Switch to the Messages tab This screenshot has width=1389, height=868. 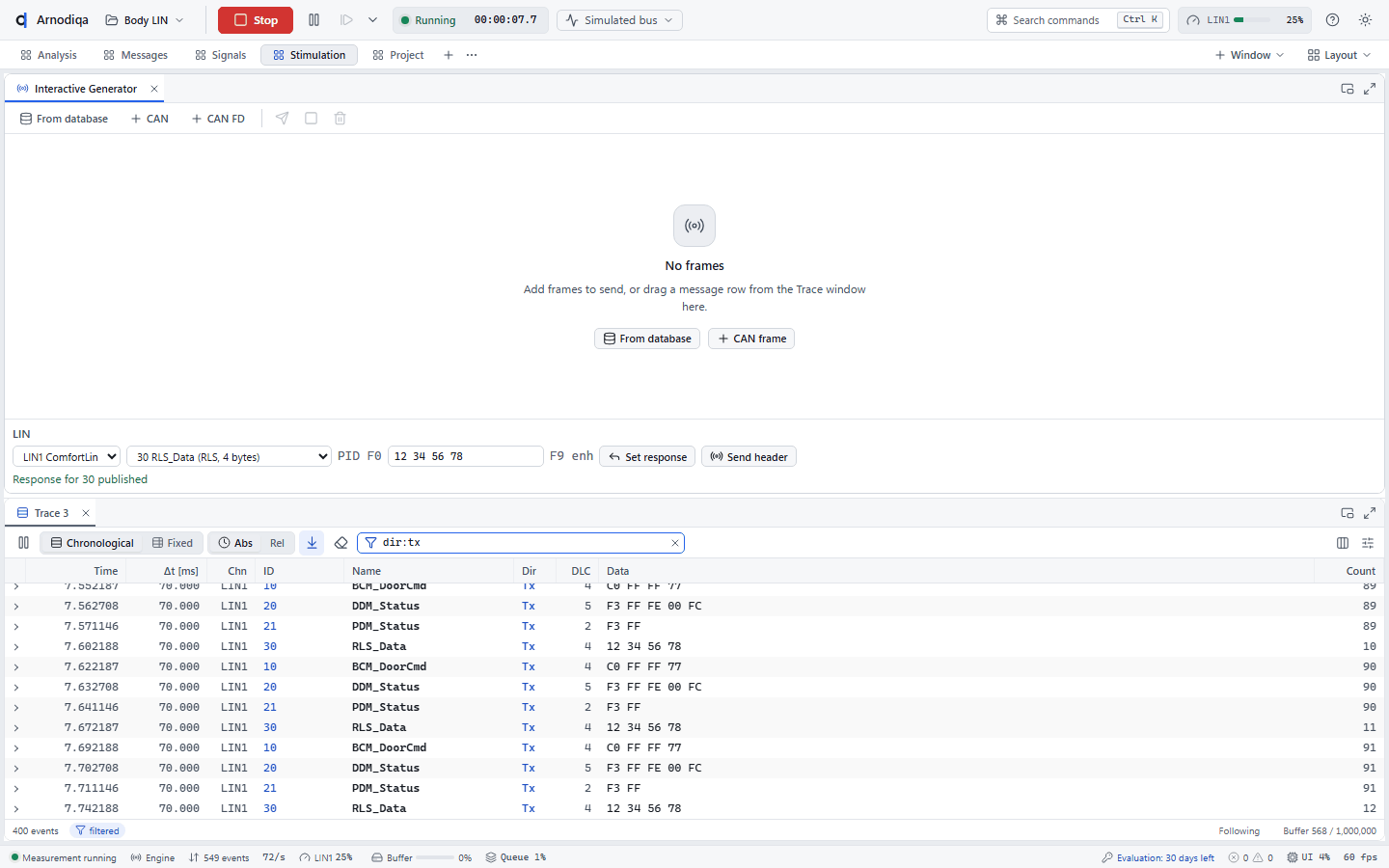[x=135, y=55]
